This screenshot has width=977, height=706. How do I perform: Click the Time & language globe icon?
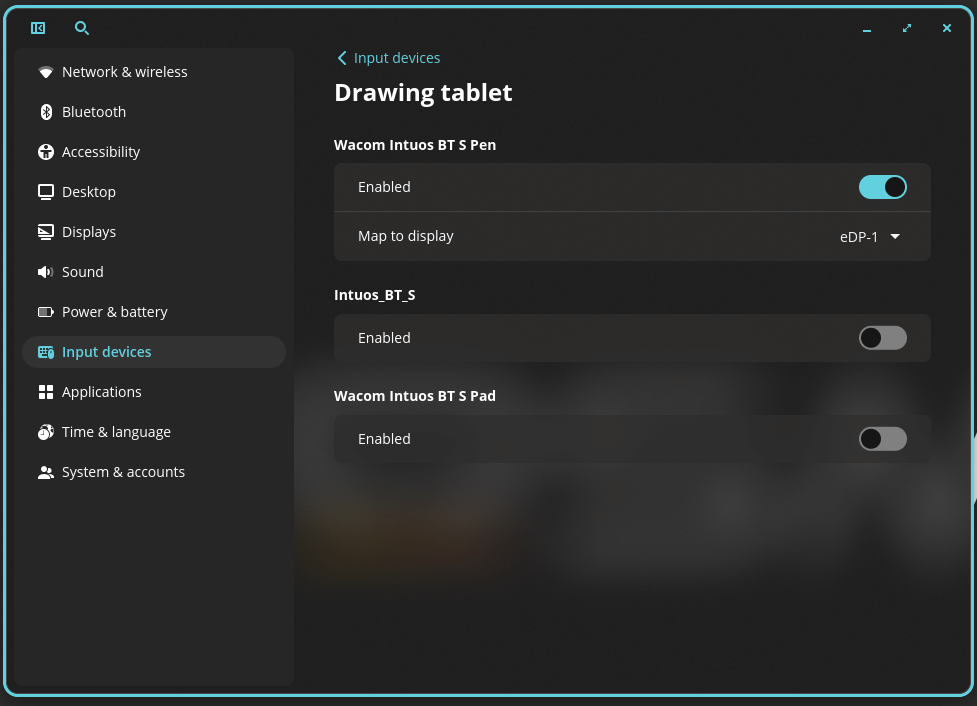coord(45,432)
